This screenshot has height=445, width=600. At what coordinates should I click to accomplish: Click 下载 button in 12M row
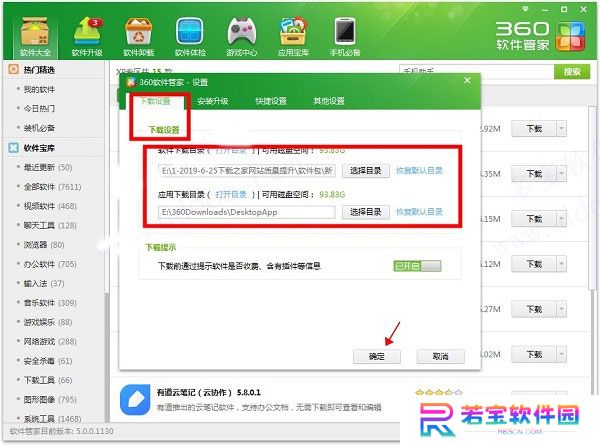pos(534,264)
